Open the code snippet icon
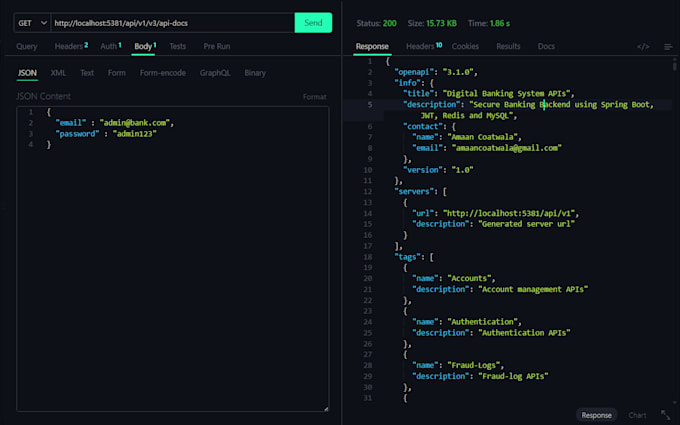Screen dimensions: 680x425 point(643,46)
